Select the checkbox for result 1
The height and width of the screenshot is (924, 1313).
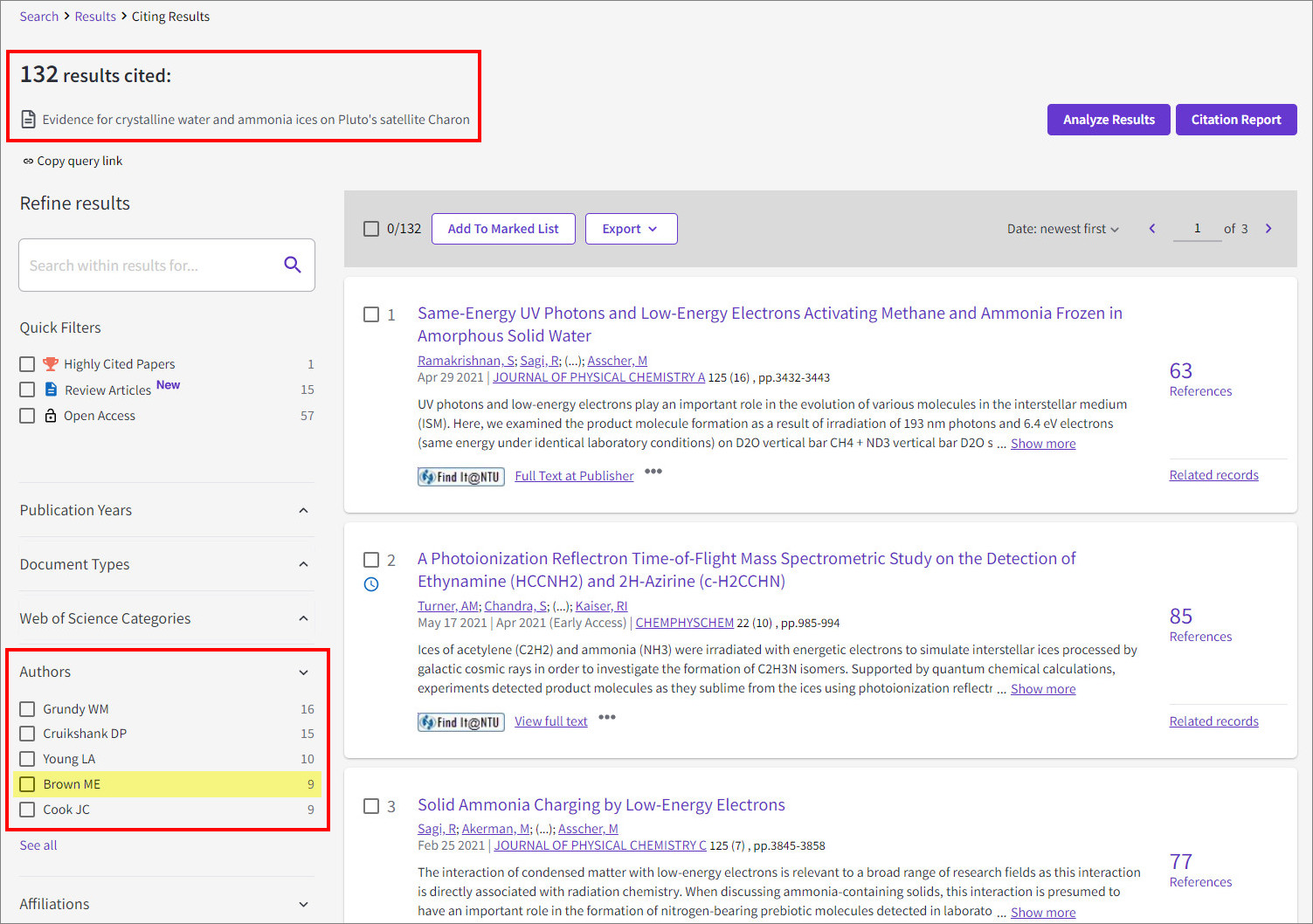[x=371, y=314]
